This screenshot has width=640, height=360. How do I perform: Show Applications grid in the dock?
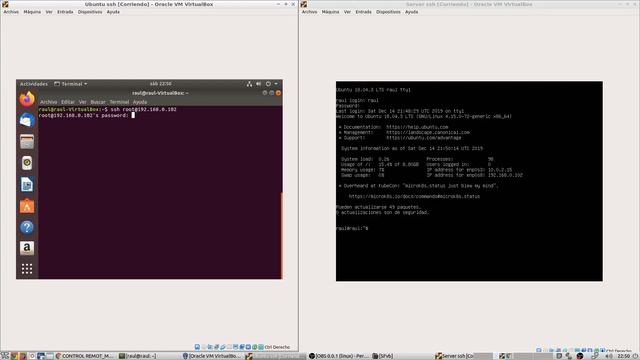point(27,269)
